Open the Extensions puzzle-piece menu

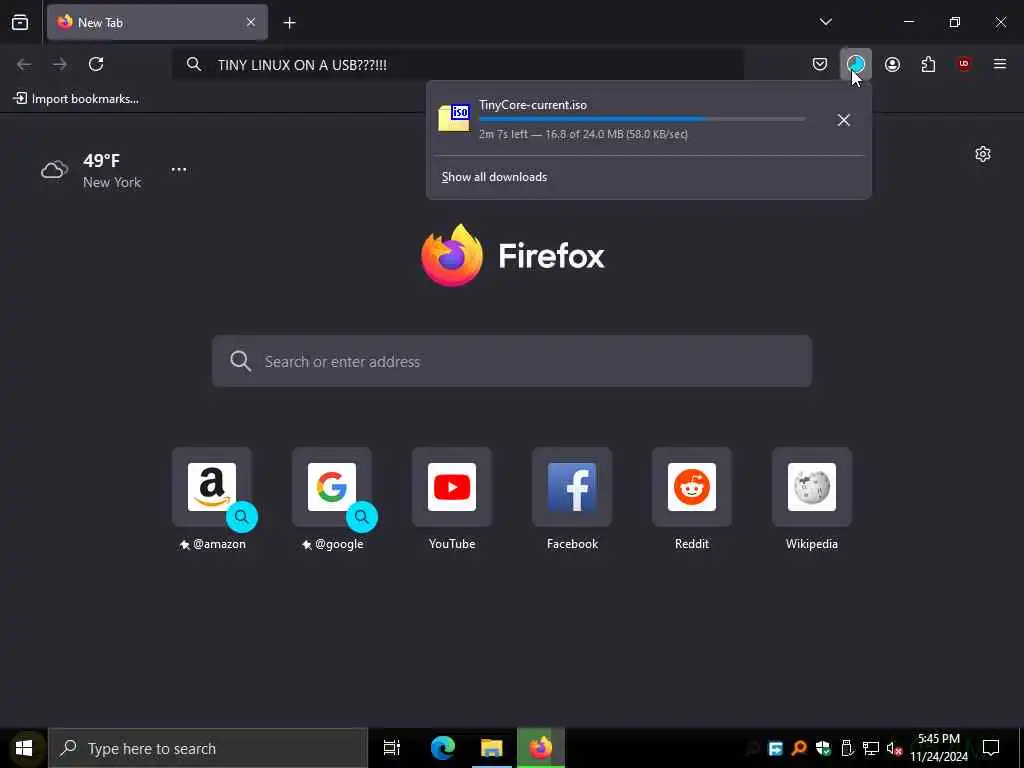(x=928, y=64)
